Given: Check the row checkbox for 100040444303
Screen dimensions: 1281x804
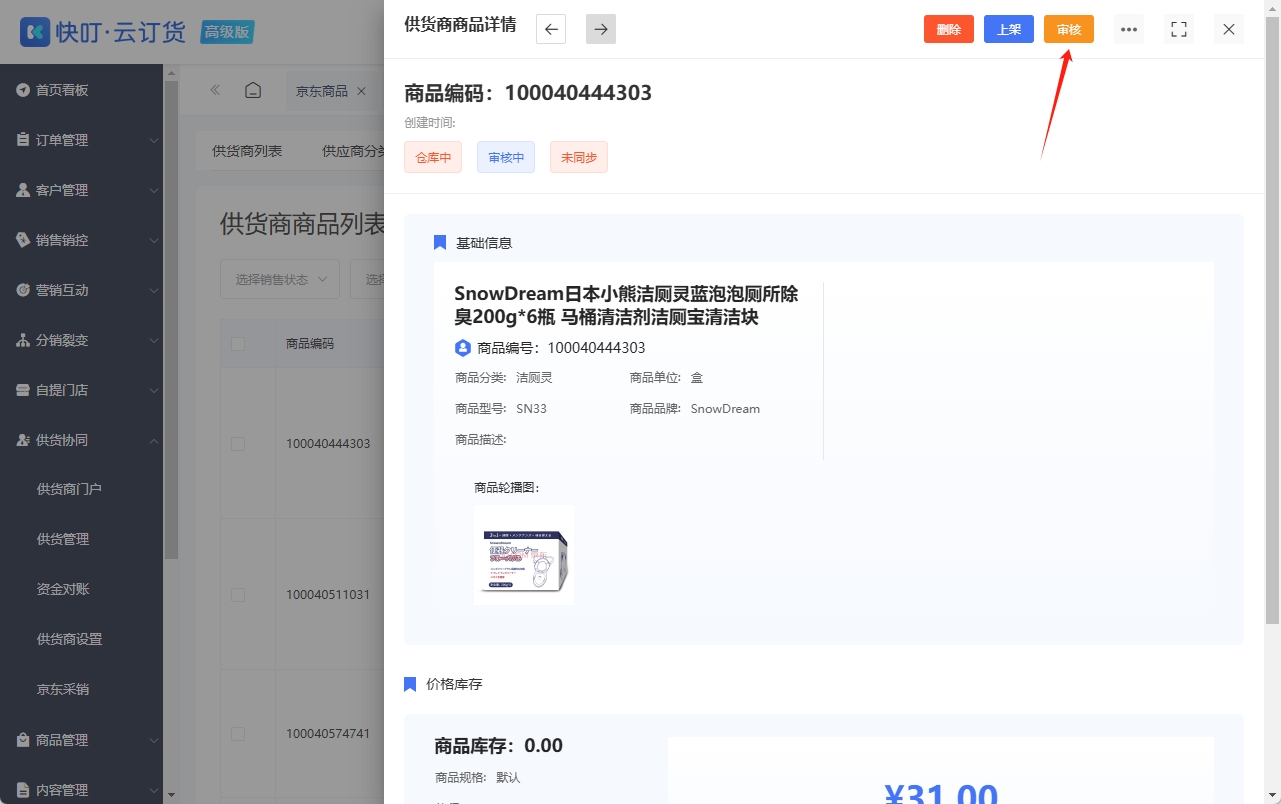Looking at the screenshot, I should coord(238,444).
